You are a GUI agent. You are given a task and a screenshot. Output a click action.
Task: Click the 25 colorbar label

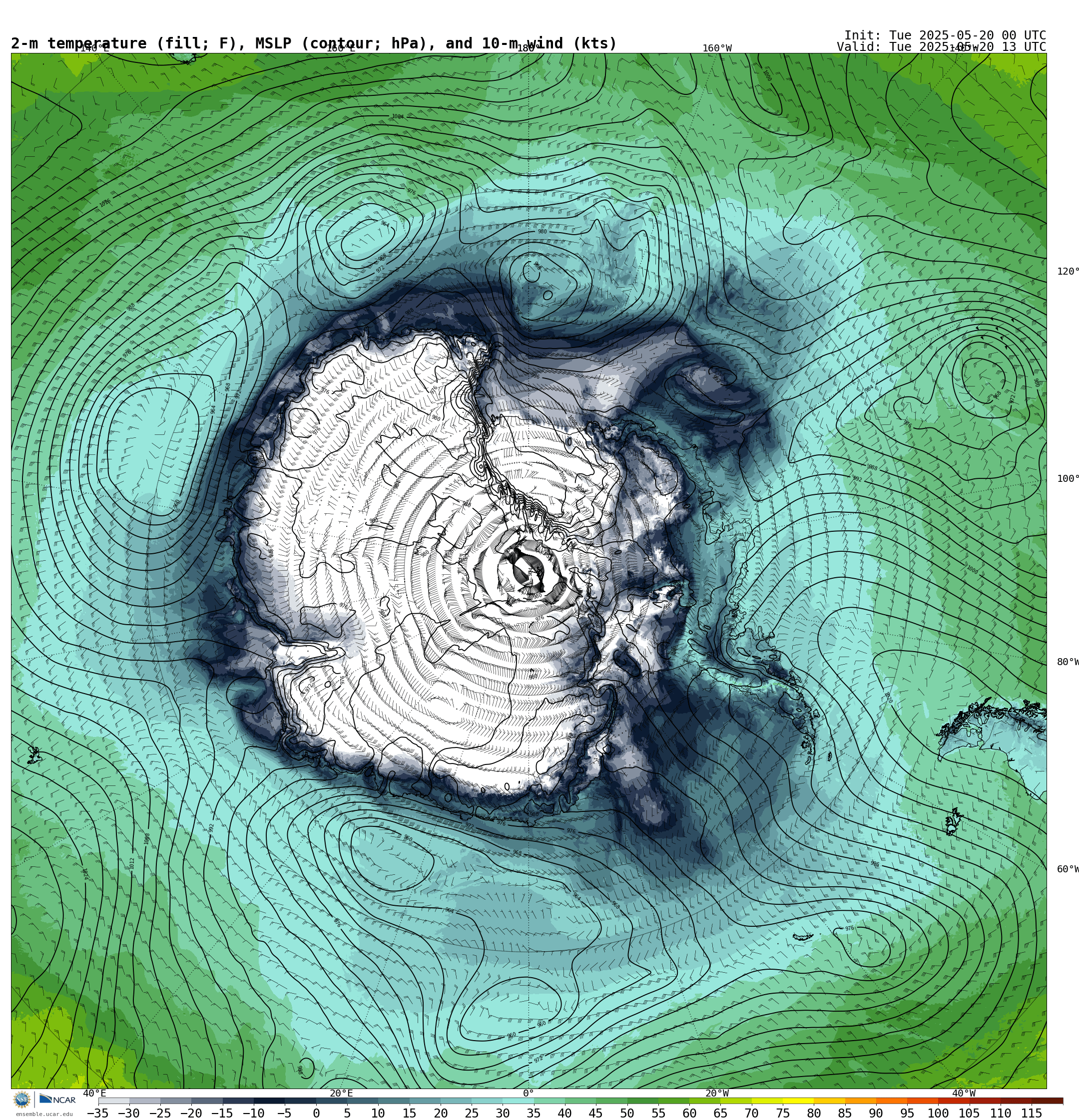(x=472, y=1113)
